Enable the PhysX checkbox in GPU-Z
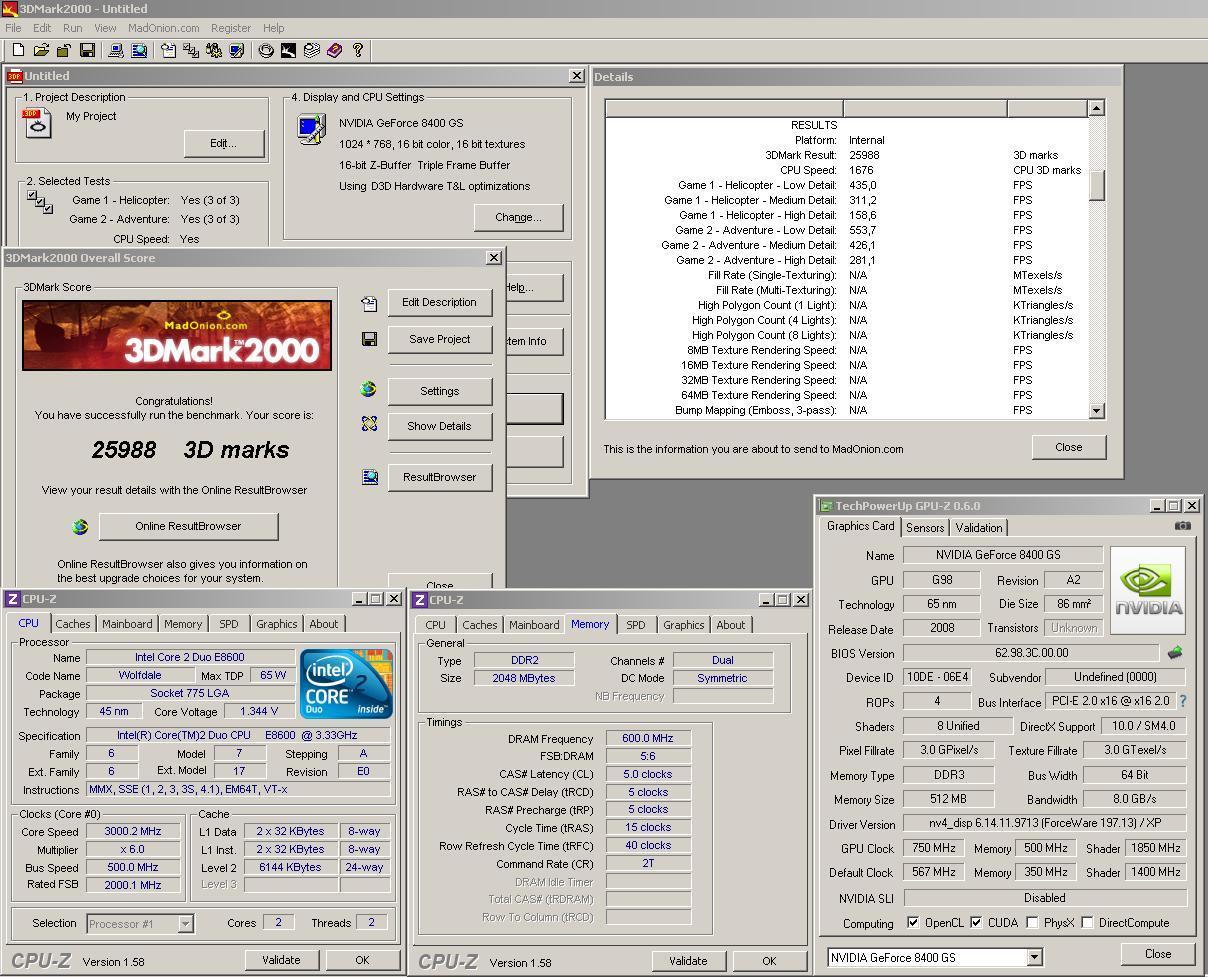 pos(1032,922)
